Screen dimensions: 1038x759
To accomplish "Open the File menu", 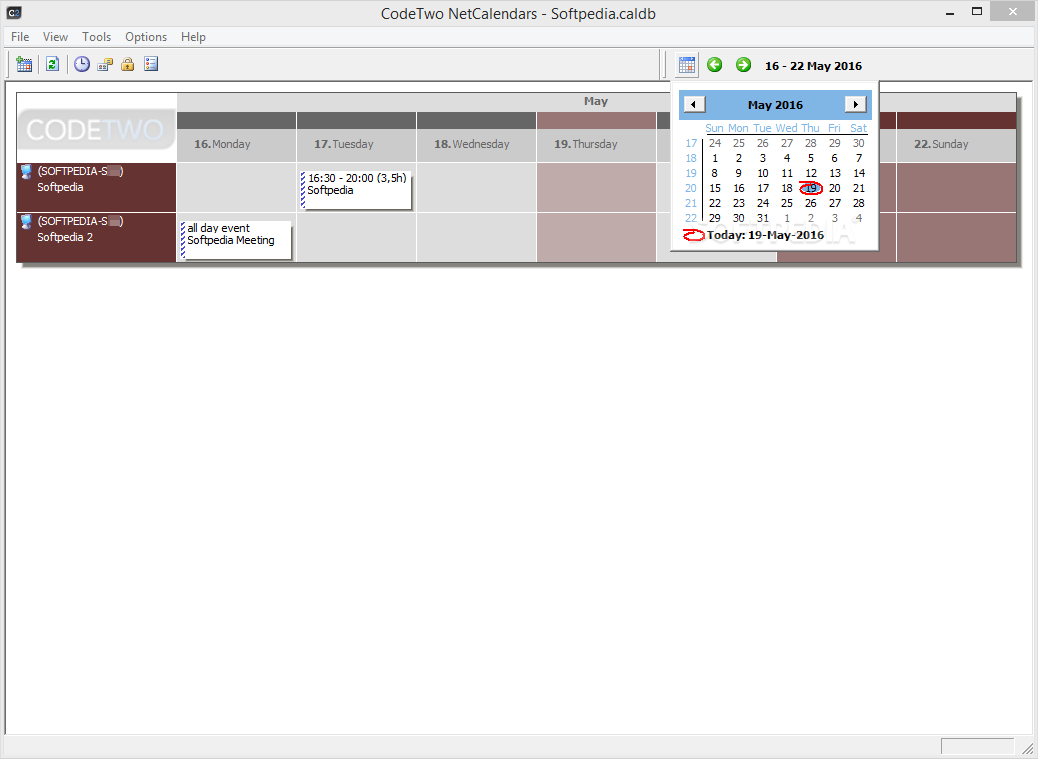I will click(20, 37).
